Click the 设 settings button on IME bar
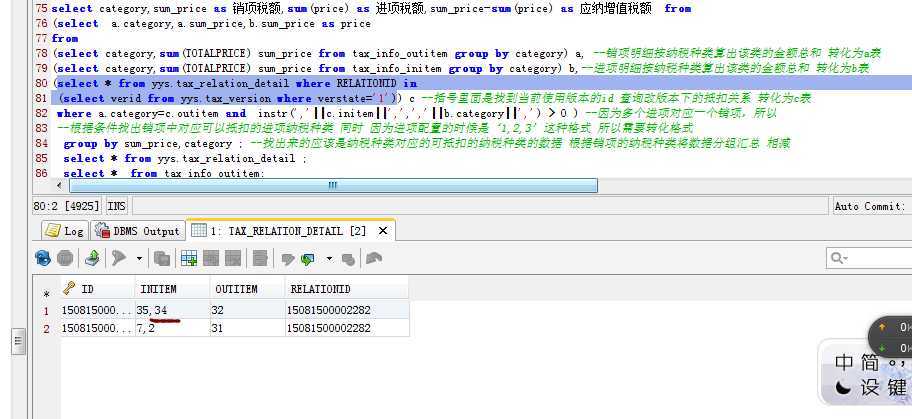The image size is (912, 419). (x=871, y=388)
